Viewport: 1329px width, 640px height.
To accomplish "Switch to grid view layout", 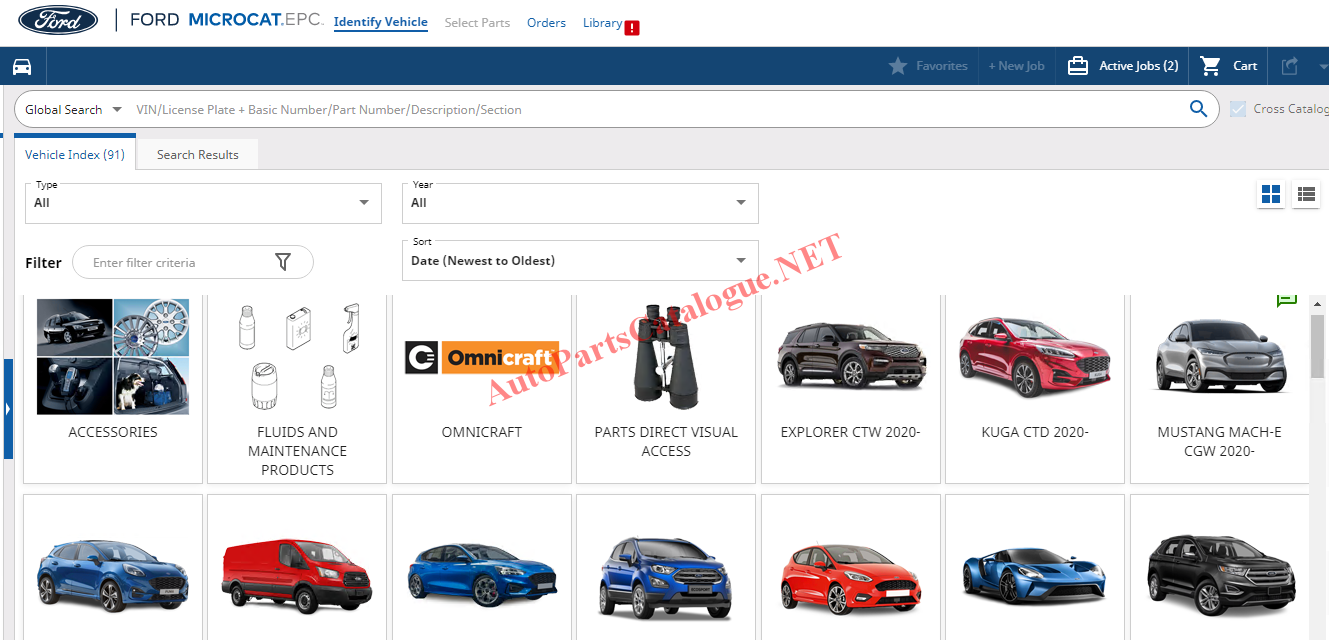I will click(x=1271, y=195).
